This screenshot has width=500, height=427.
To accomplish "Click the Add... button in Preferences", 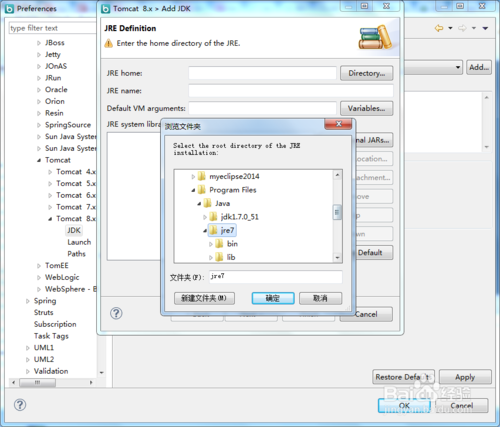I will (x=479, y=67).
